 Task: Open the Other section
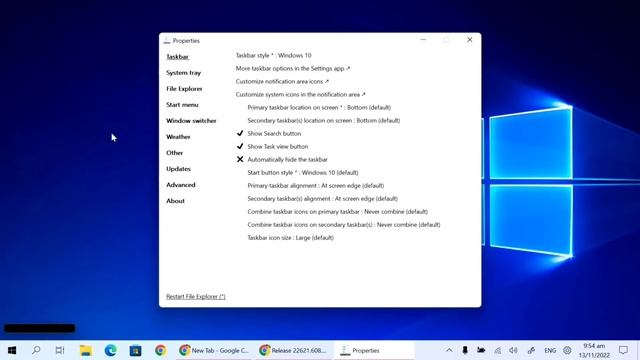pos(174,153)
